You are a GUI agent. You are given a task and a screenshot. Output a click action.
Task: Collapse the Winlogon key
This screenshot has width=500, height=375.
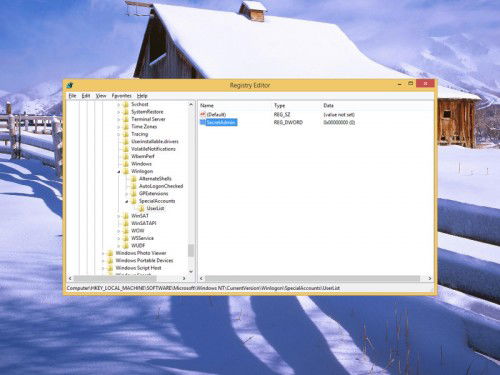(119, 172)
